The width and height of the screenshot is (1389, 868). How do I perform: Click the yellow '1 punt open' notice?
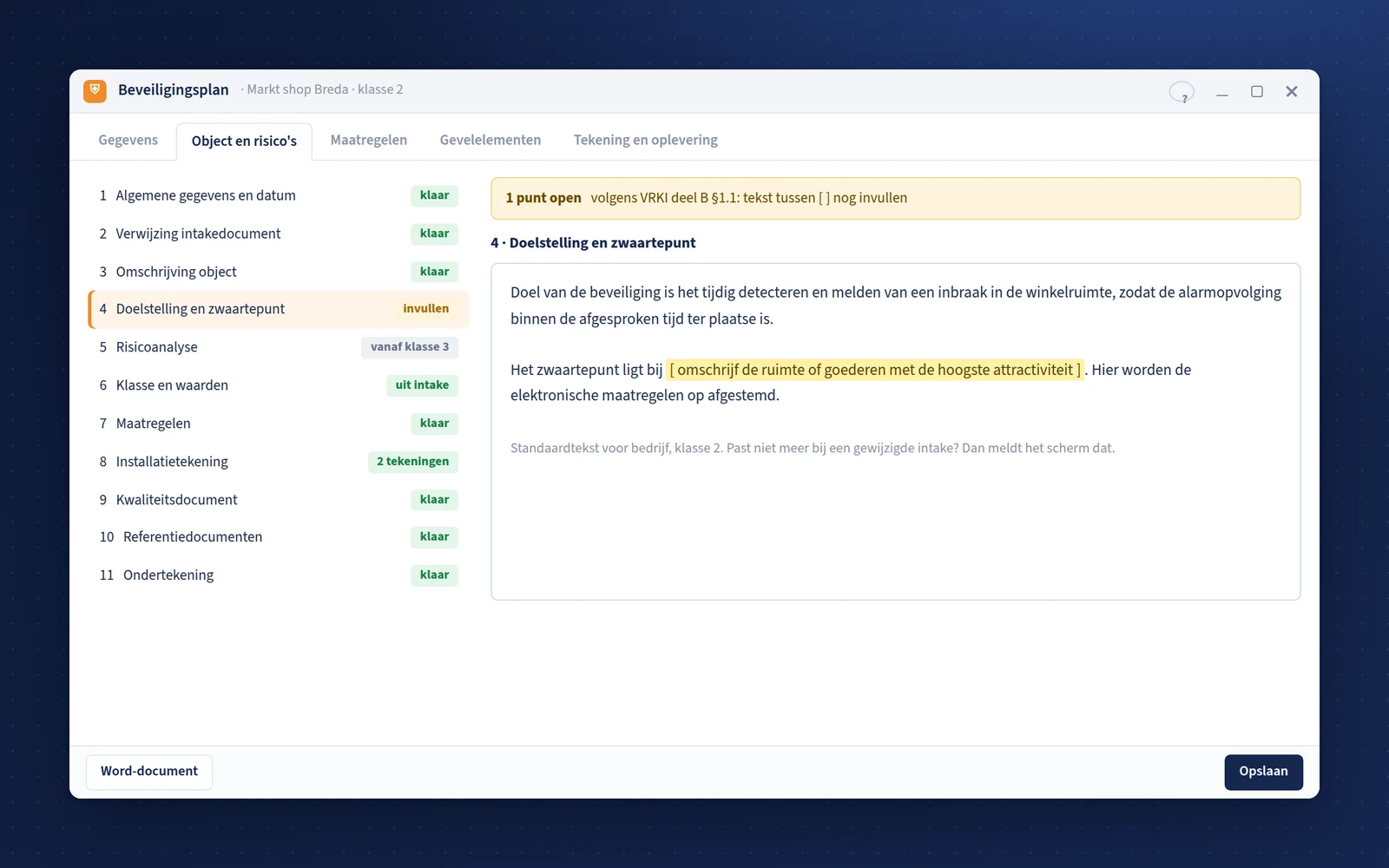tap(895, 199)
